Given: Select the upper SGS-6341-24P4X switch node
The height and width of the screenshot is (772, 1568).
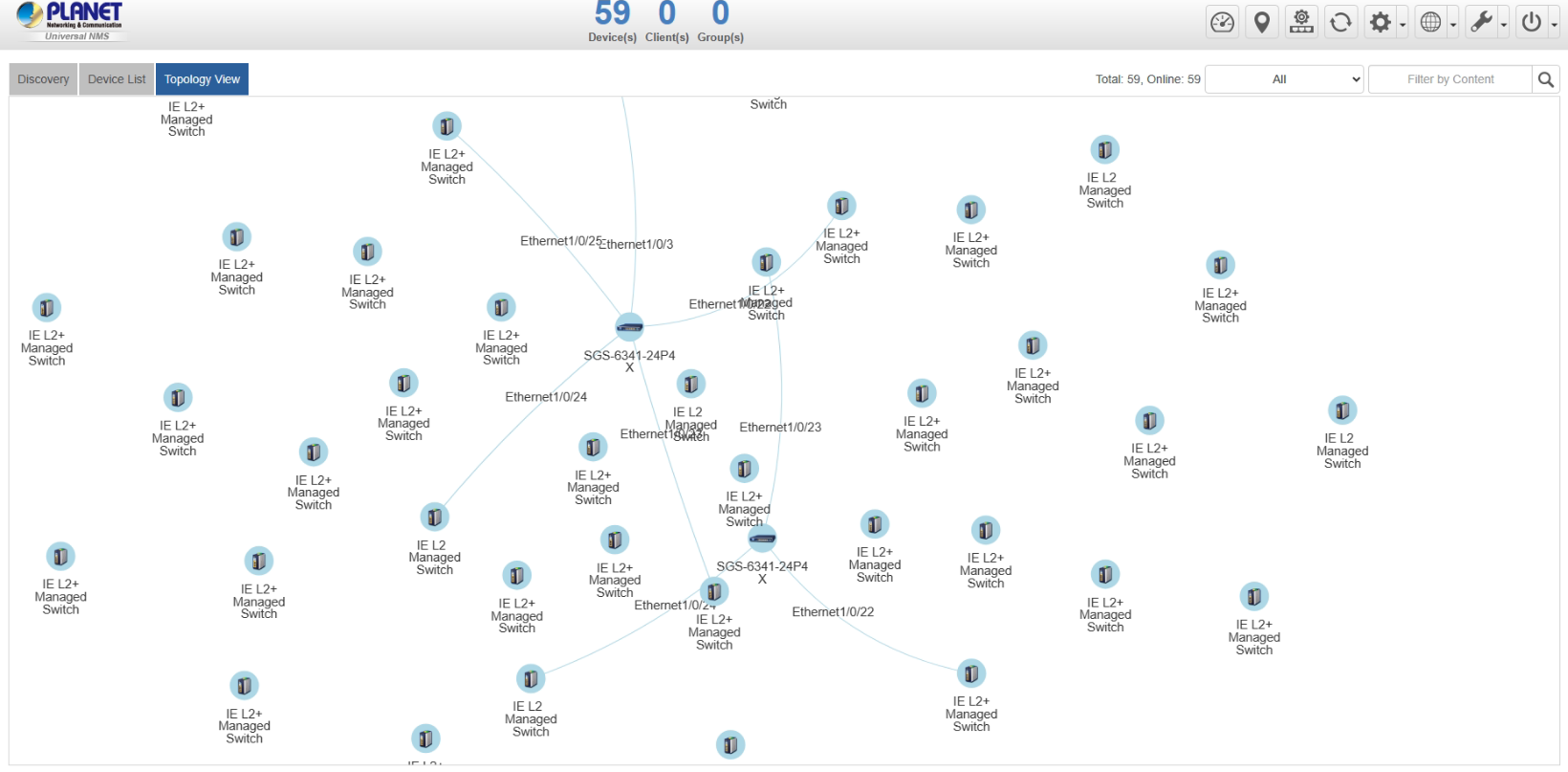Looking at the screenshot, I should (629, 327).
